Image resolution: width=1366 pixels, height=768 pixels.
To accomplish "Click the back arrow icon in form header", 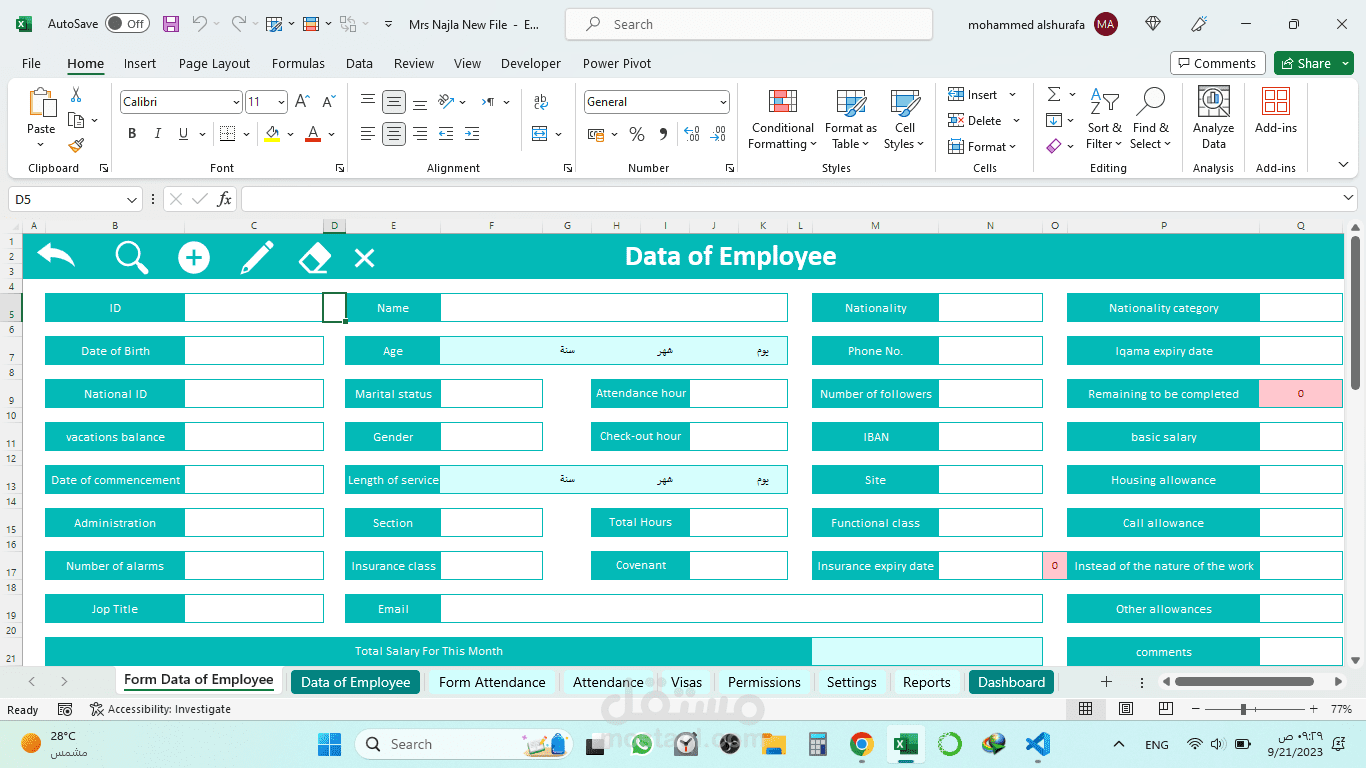I will pos(56,256).
